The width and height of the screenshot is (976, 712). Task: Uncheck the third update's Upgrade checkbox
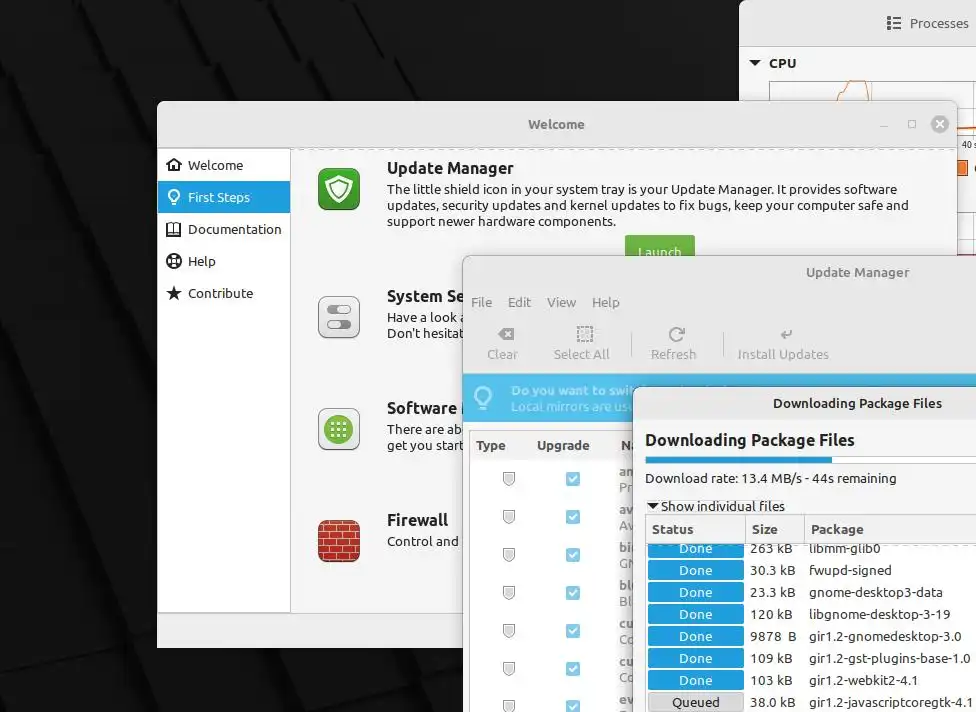coord(573,555)
